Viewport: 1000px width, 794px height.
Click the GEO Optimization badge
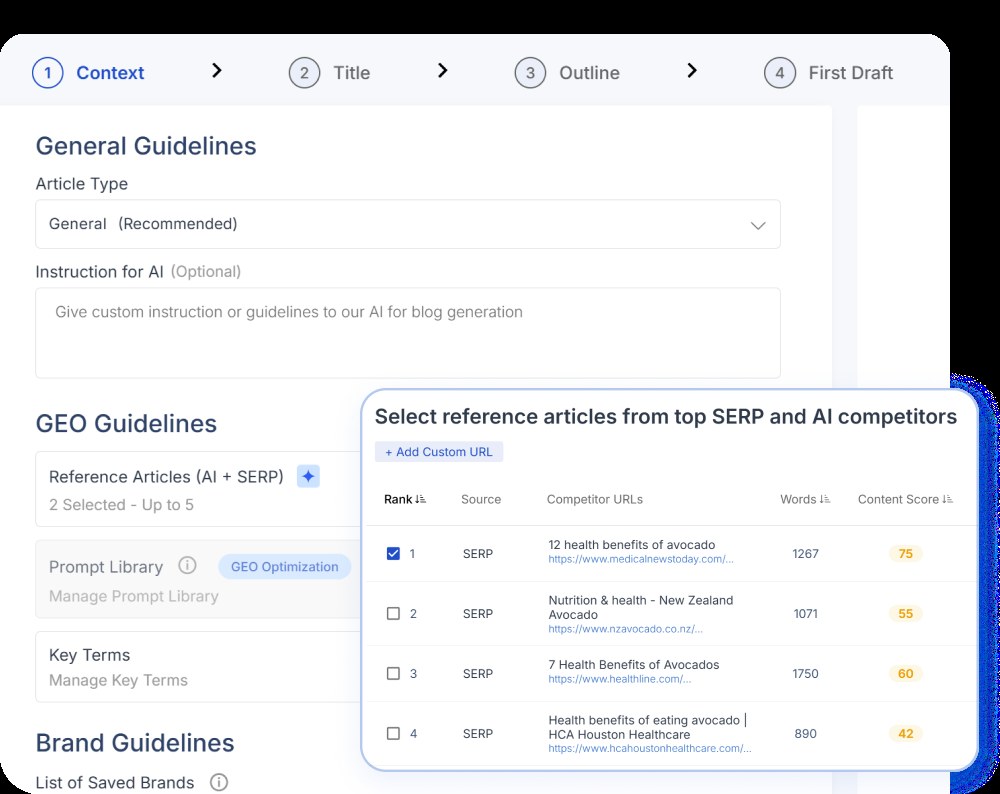click(284, 567)
